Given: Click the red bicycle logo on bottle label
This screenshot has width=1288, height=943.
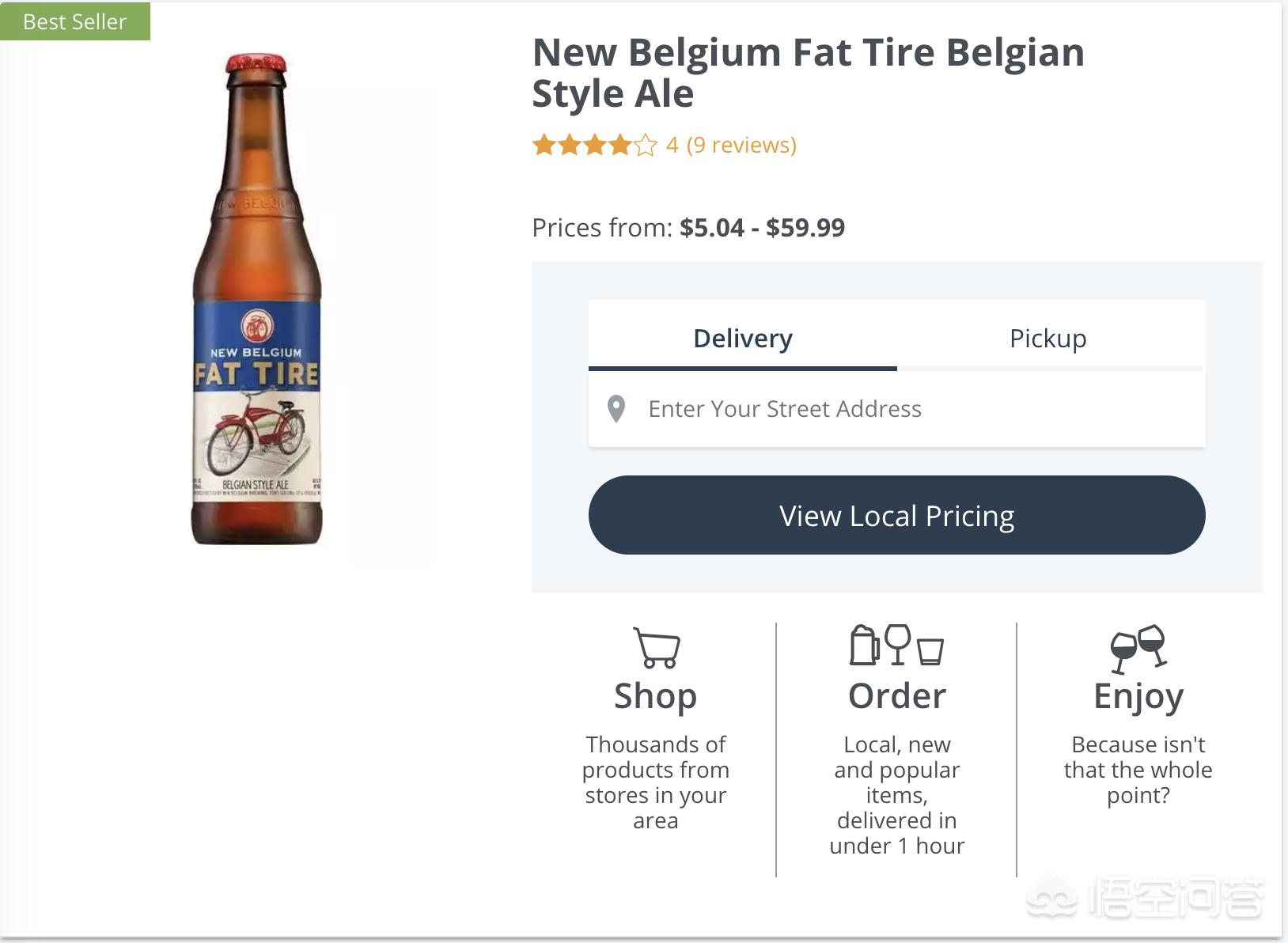Looking at the screenshot, I should coord(257,325).
